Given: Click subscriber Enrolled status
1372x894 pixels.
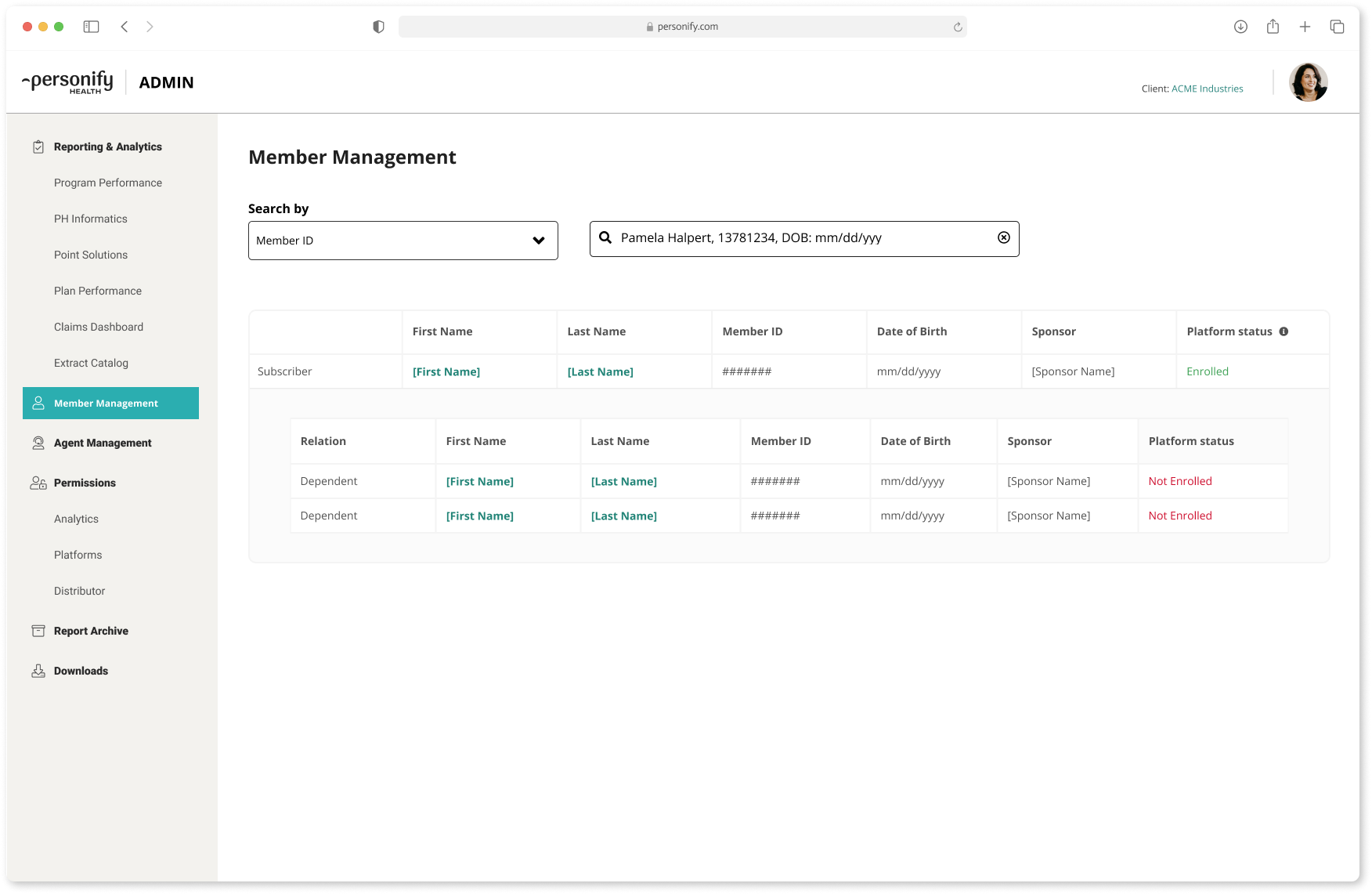Looking at the screenshot, I should point(1208,371).
